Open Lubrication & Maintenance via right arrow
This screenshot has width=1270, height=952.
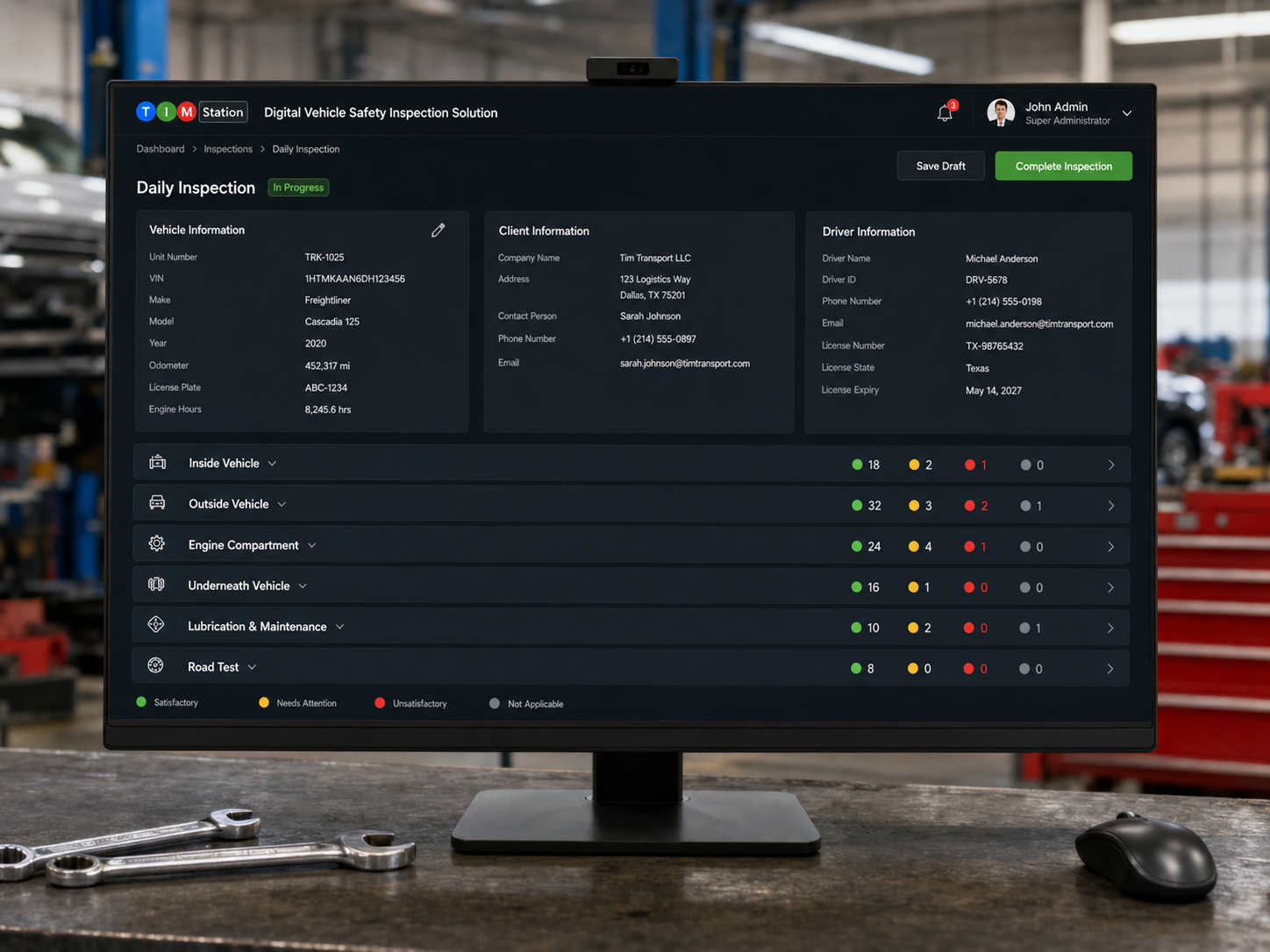pos(1110,628)
